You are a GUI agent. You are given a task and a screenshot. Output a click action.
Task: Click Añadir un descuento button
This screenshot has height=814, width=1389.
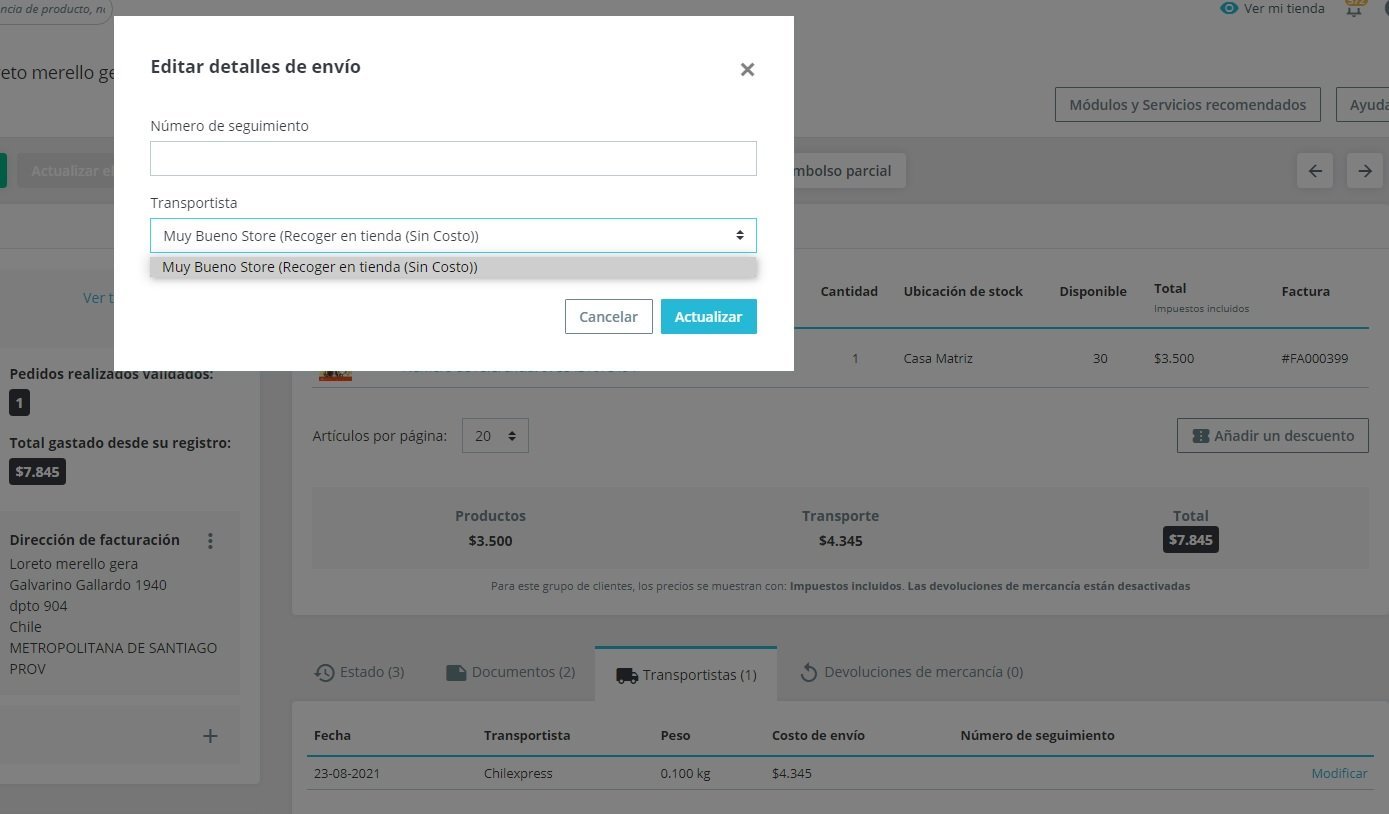(1273, 435)
